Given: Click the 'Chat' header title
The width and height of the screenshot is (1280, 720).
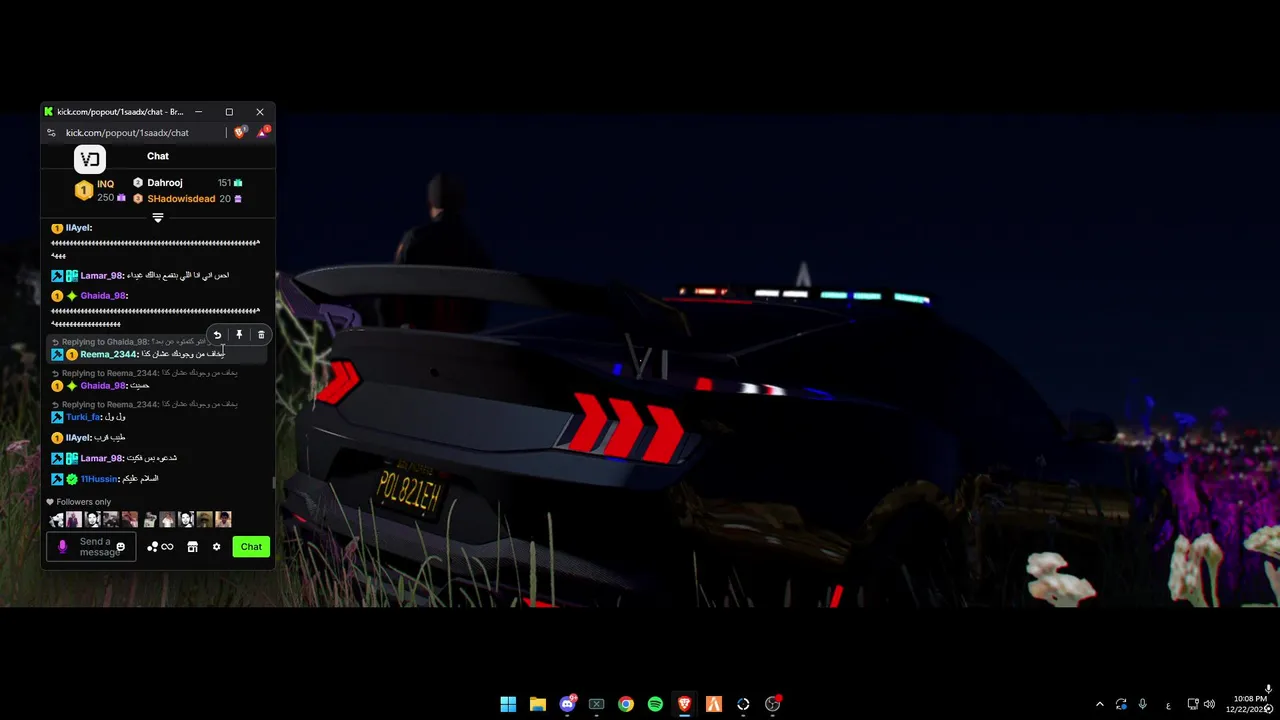Looking at the screenshot, I should [x=158, y=156].
